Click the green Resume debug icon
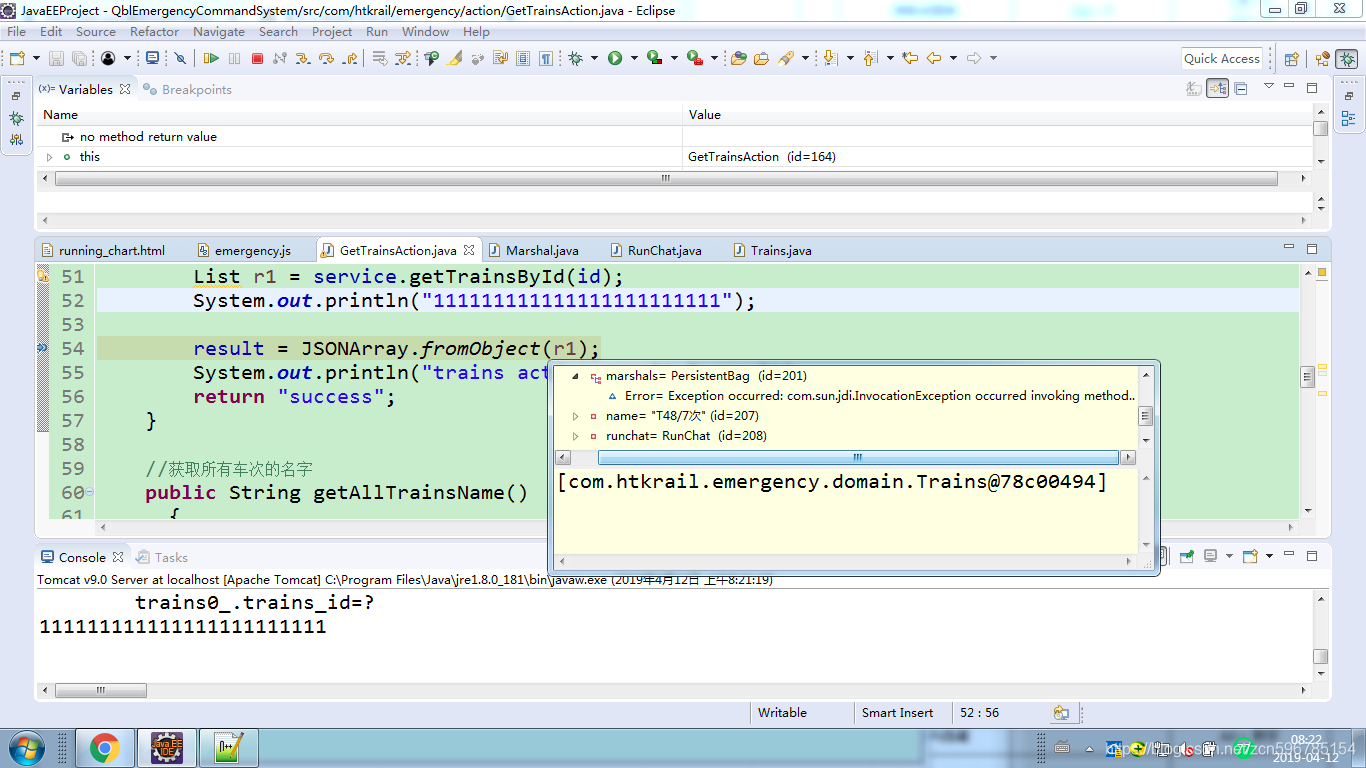The image size is (1366, 768). tap(212, 58)
